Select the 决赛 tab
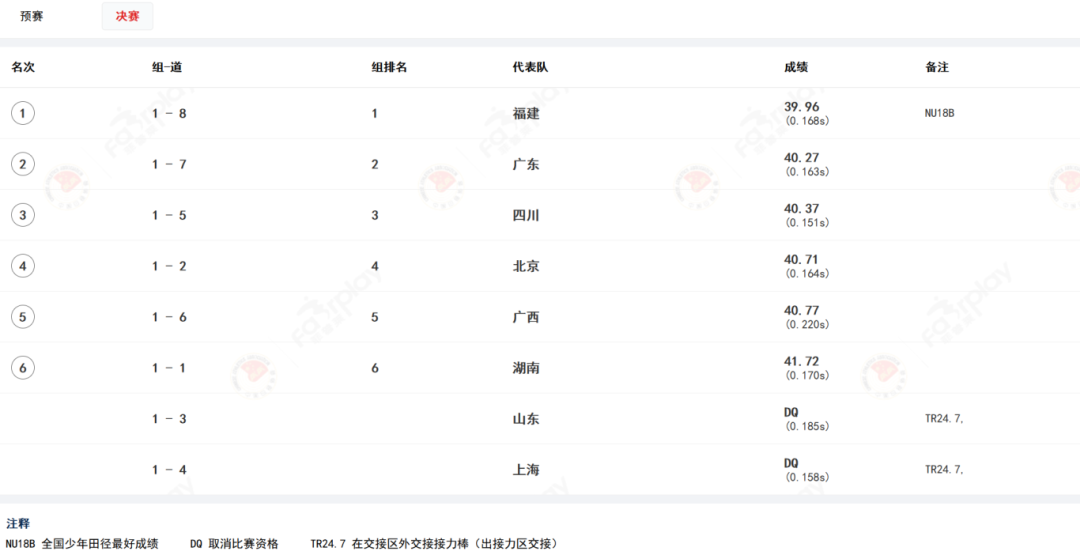The height and width of the screenshot is (555, 1080). (x=127, y=17)
